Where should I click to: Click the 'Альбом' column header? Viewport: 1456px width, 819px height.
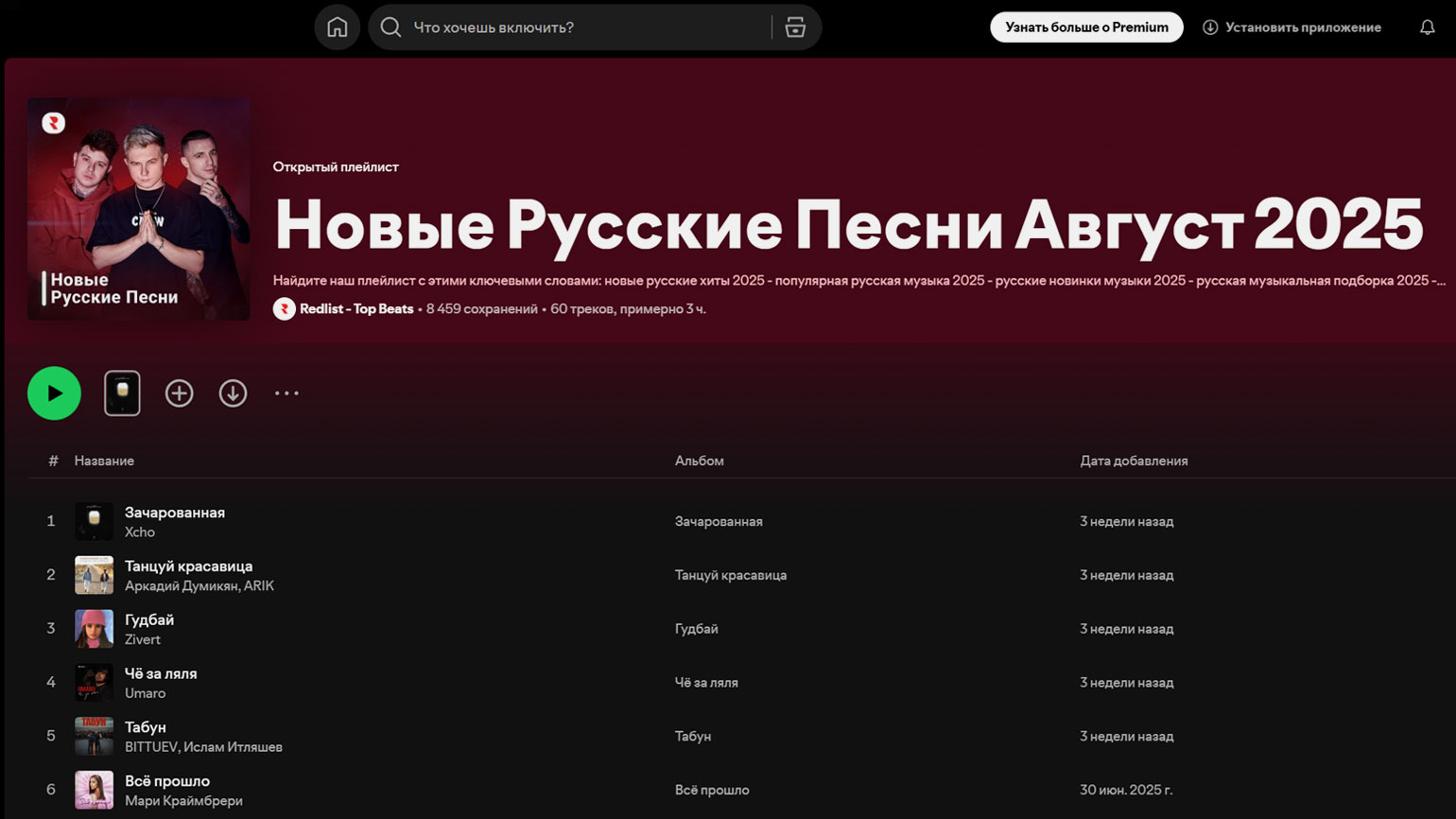699,462
